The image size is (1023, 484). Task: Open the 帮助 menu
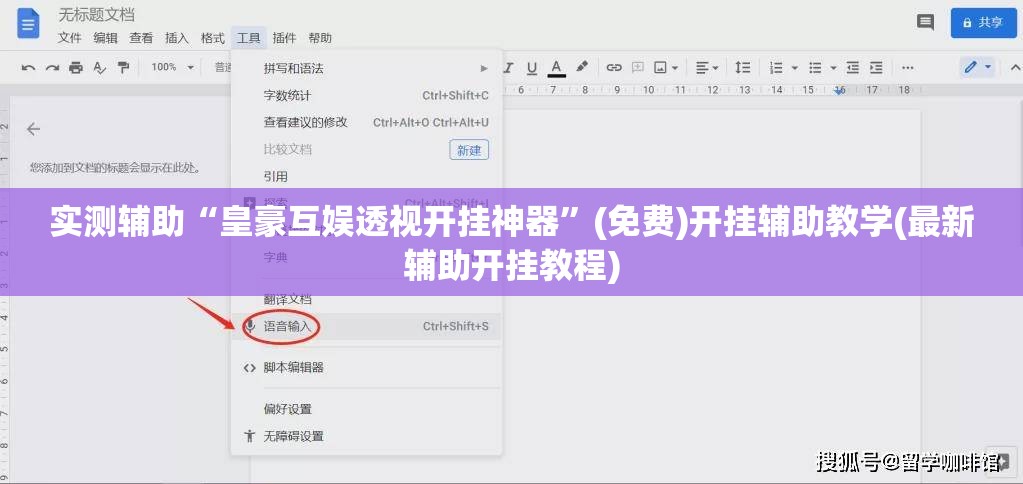pyautogui.click(x=320, y=38)
